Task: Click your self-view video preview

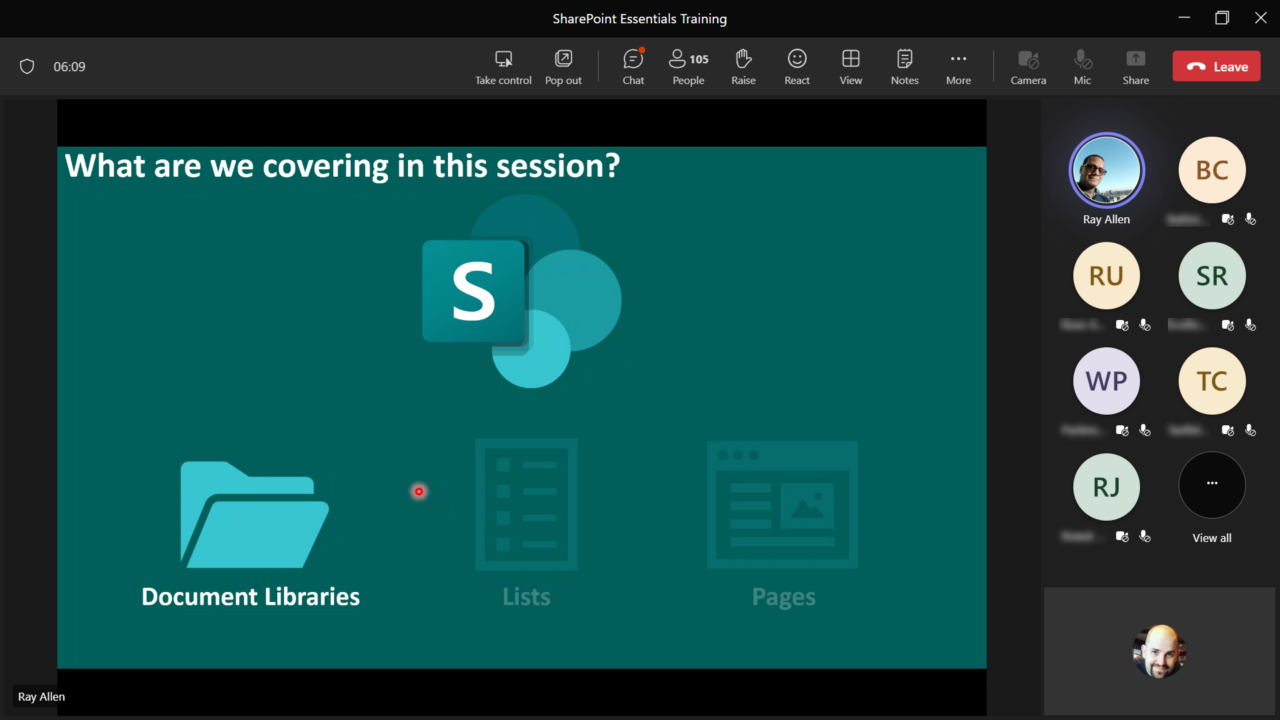Action: pos(1159,651)
